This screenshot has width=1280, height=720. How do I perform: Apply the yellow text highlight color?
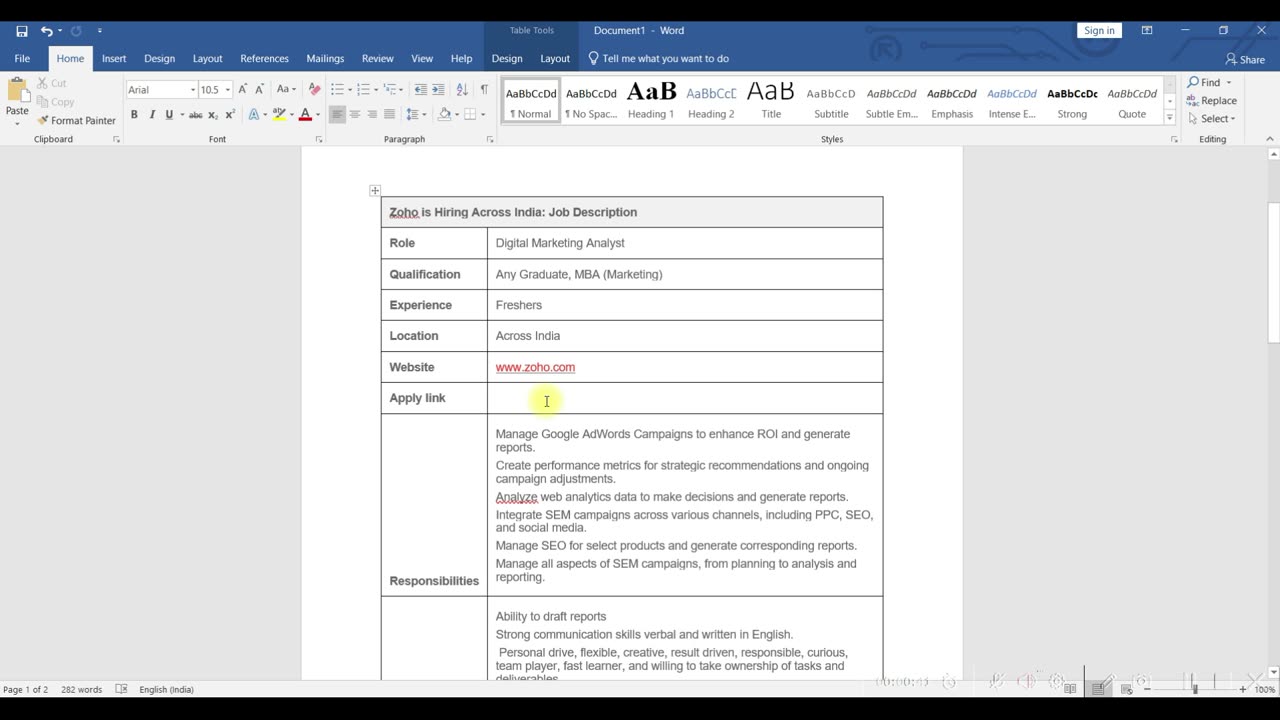[x=279, y=115]
